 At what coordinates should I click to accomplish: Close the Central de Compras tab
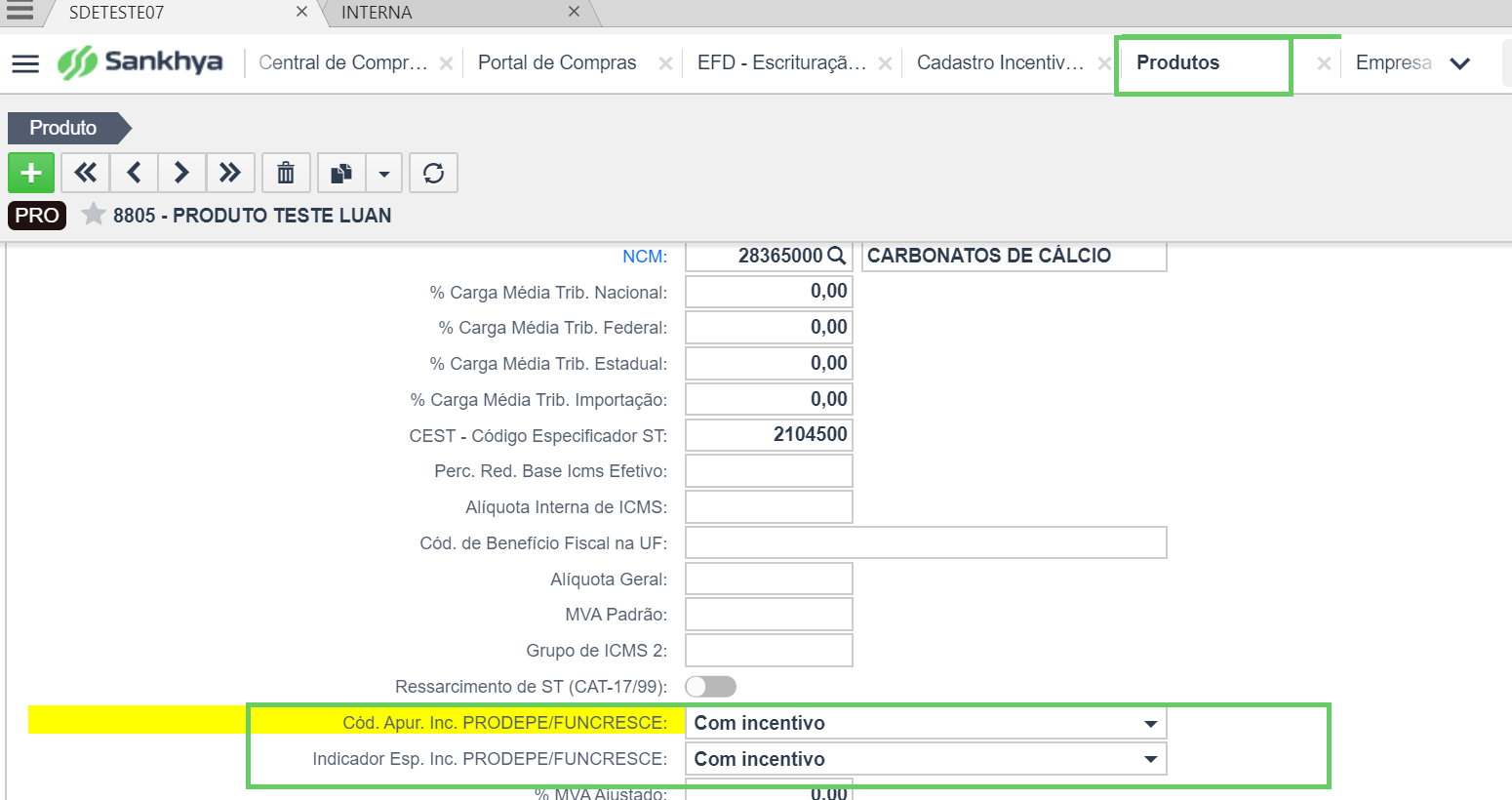[446, 63]
